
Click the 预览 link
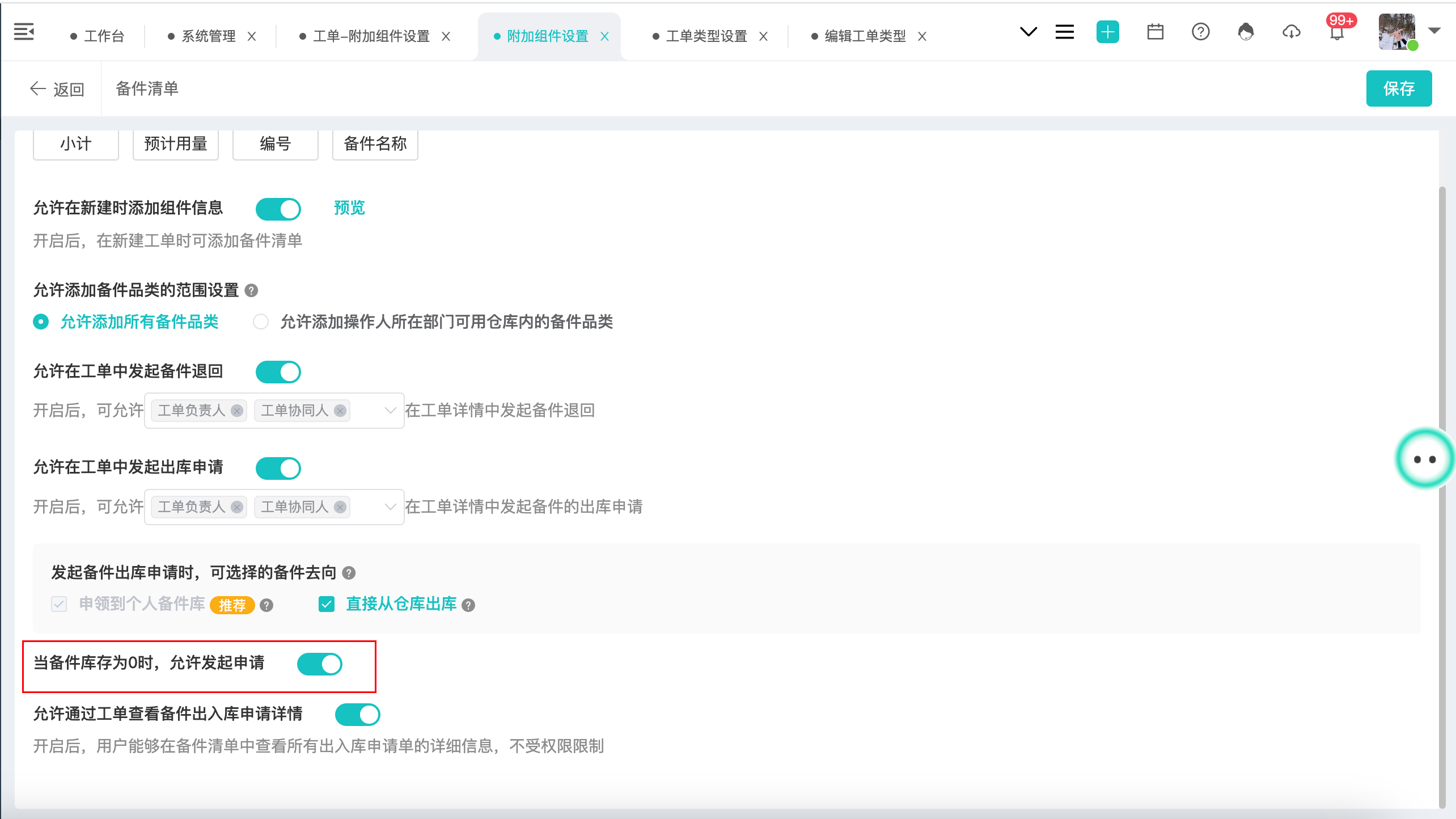tap(349, 208)
